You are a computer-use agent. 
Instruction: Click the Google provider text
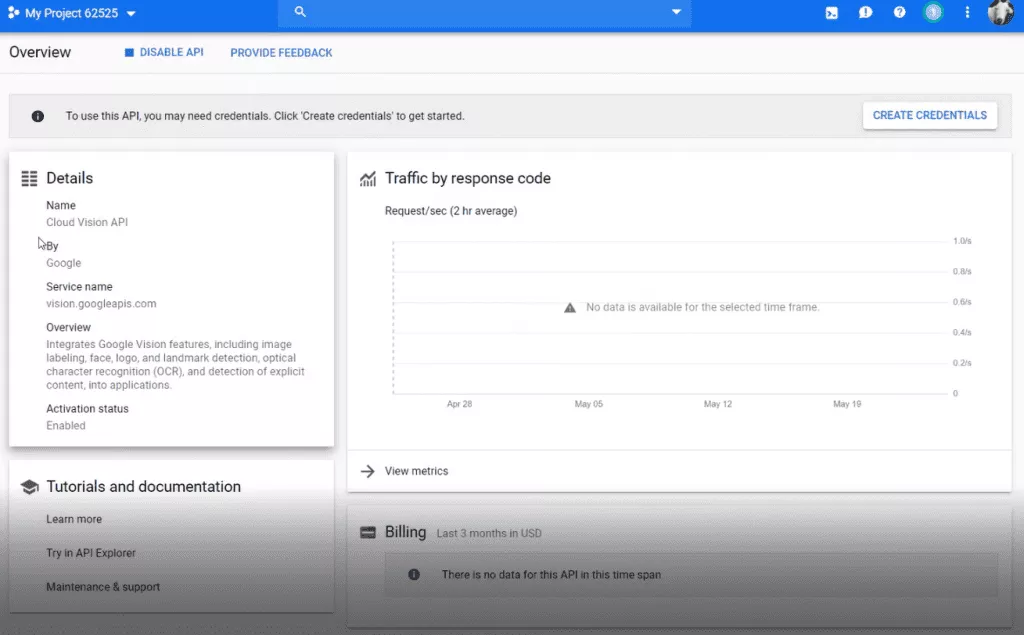tap(63, 263)
